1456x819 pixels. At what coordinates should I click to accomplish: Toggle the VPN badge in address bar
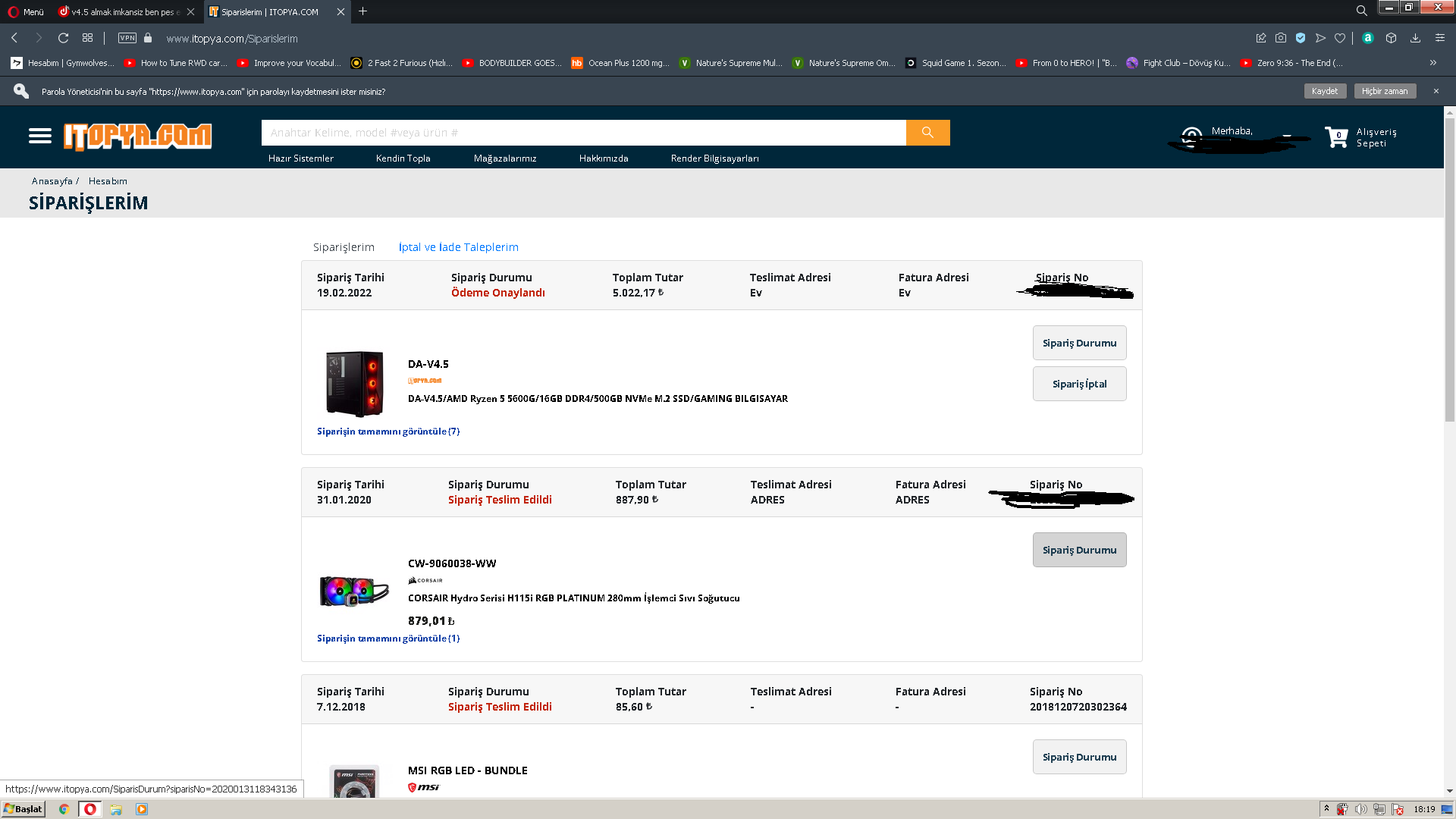(127, 38)
